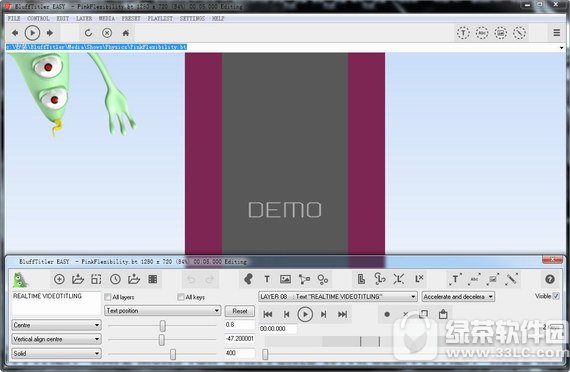Click the wand with corner arrows icon
570x372 pixels.
click(x=511, y=279)
